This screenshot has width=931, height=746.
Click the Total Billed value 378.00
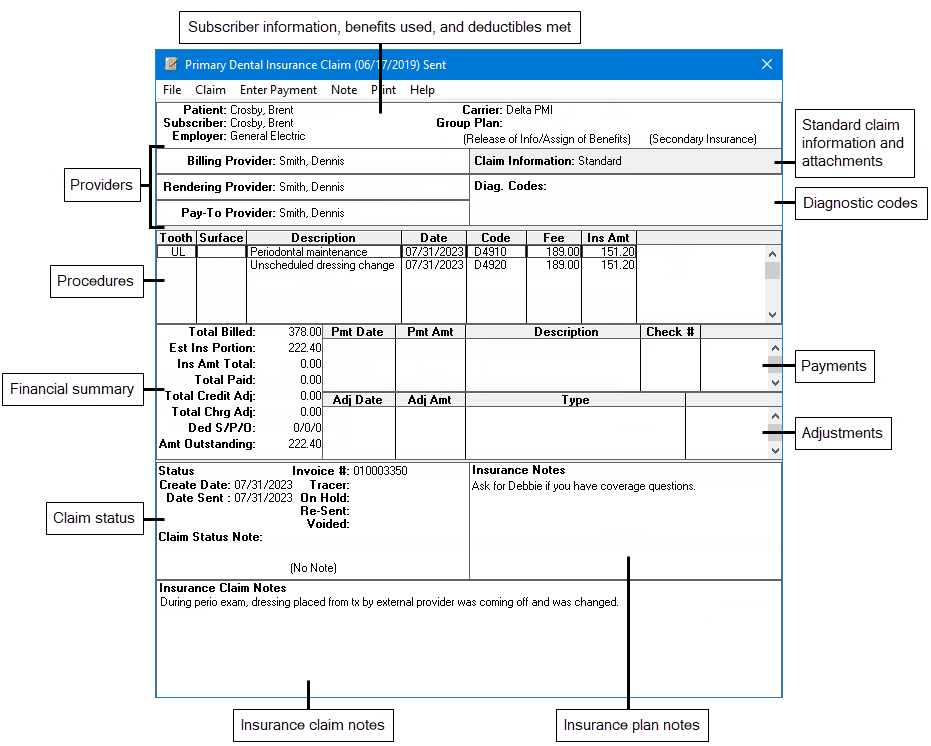305,332
